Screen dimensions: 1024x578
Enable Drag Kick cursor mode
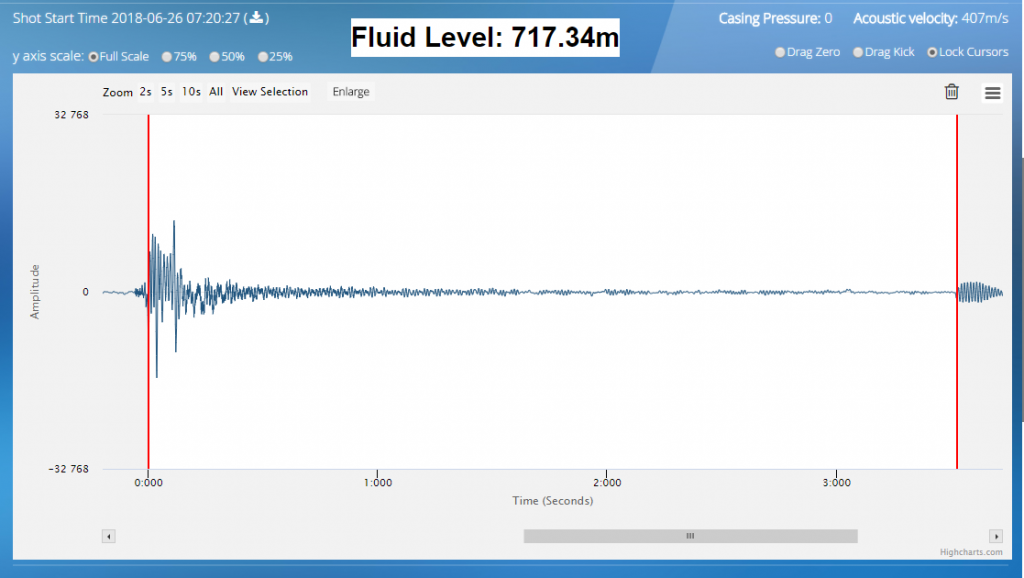coord(858,52)
